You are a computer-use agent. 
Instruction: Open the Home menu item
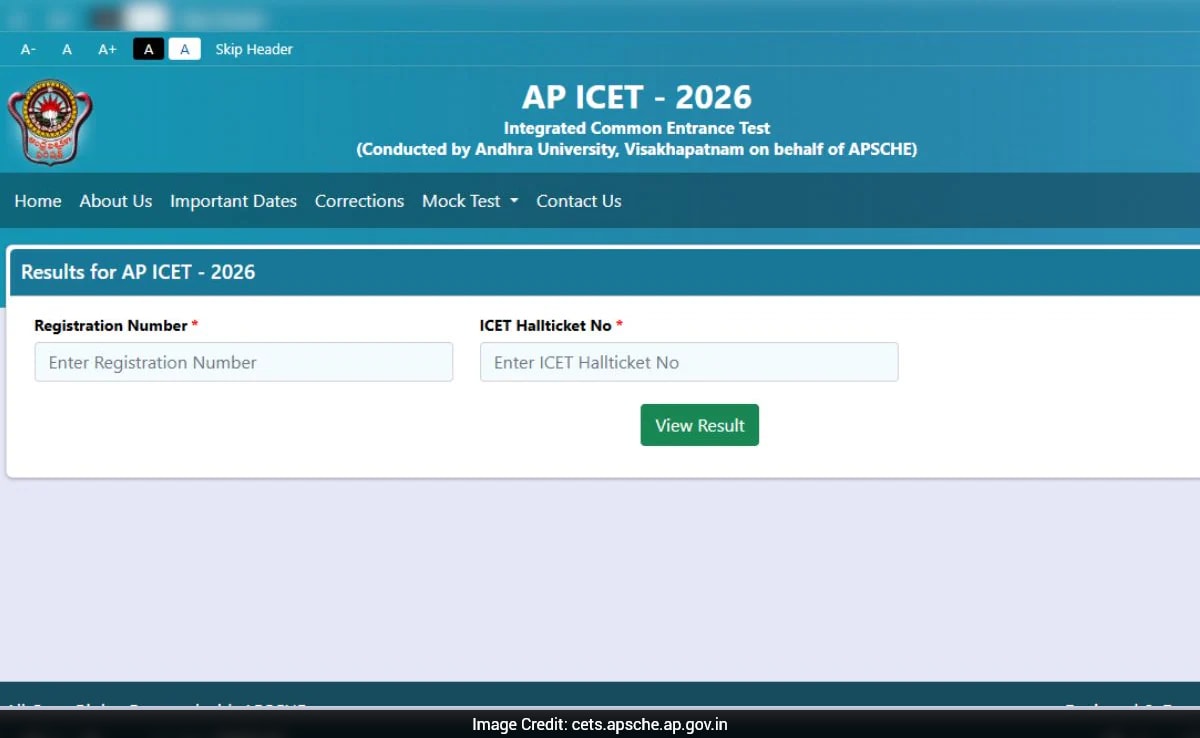[38, 201]
